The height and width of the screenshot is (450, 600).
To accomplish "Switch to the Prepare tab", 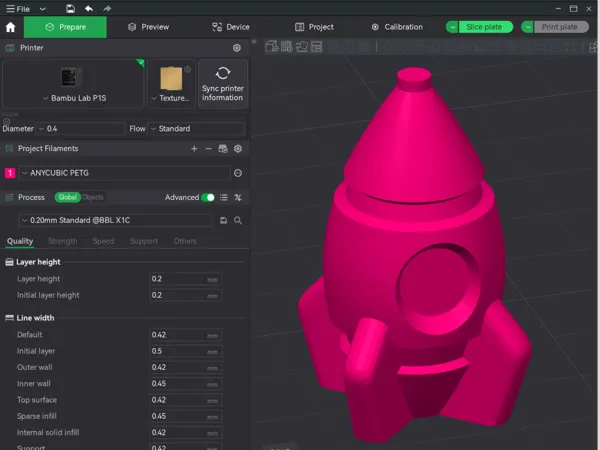I will 65,27.
